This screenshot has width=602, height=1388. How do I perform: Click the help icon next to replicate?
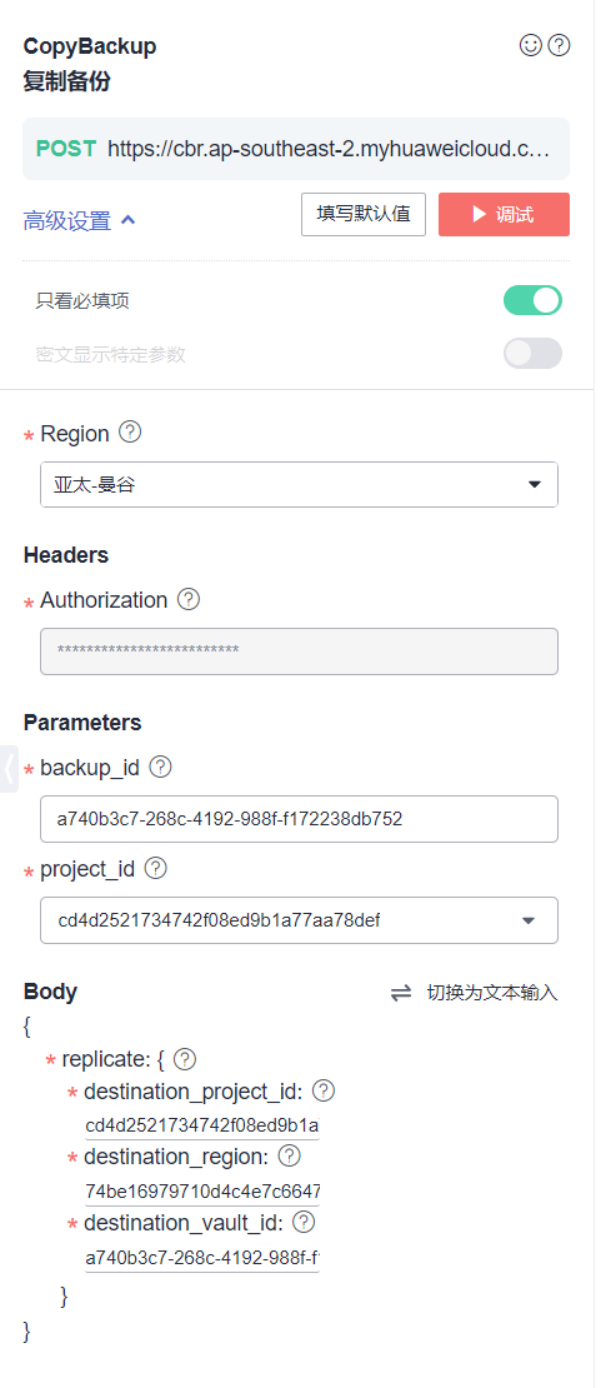185,1059
